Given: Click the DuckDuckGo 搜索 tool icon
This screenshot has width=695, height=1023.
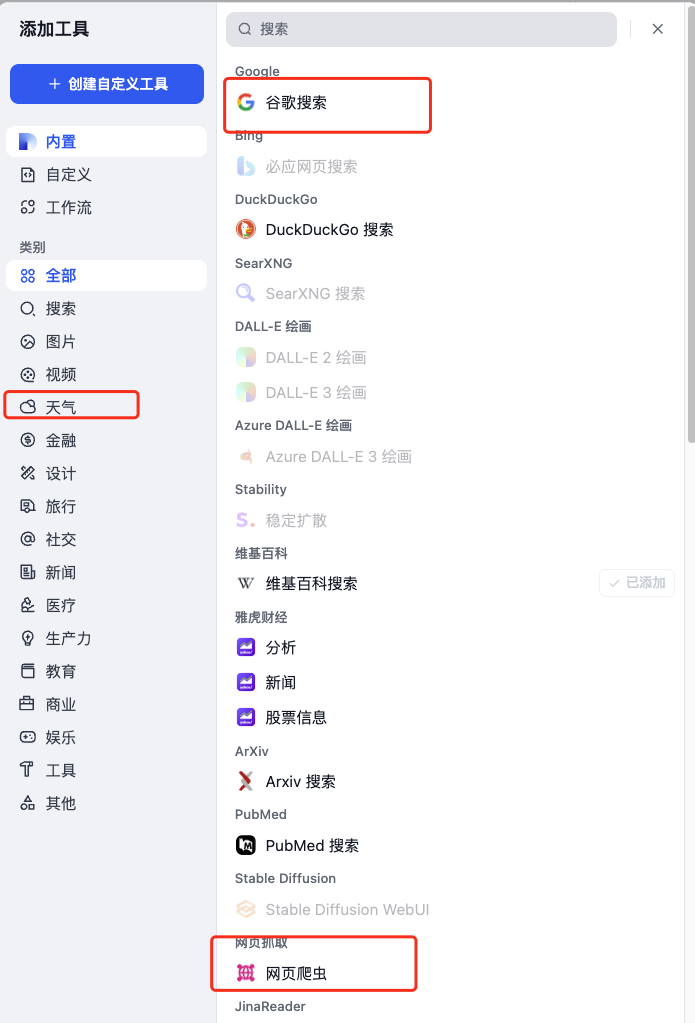Looking at the screenshot, I should (x=246, y=229).
